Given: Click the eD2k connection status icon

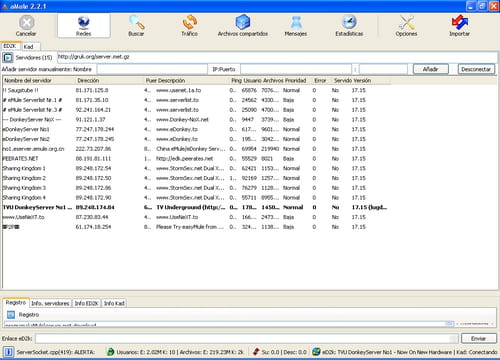Looking at the screenshot, I should pyautogui.click(x=316, y=352).
